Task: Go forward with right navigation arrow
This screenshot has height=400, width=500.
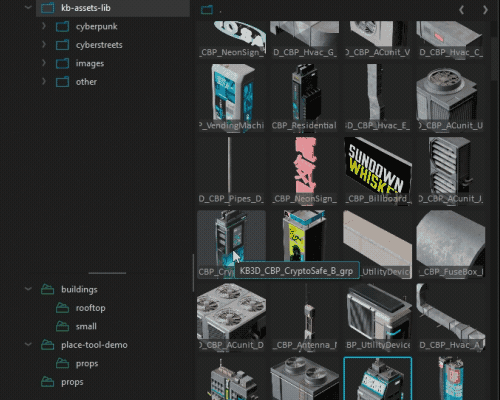Action: 485,10
